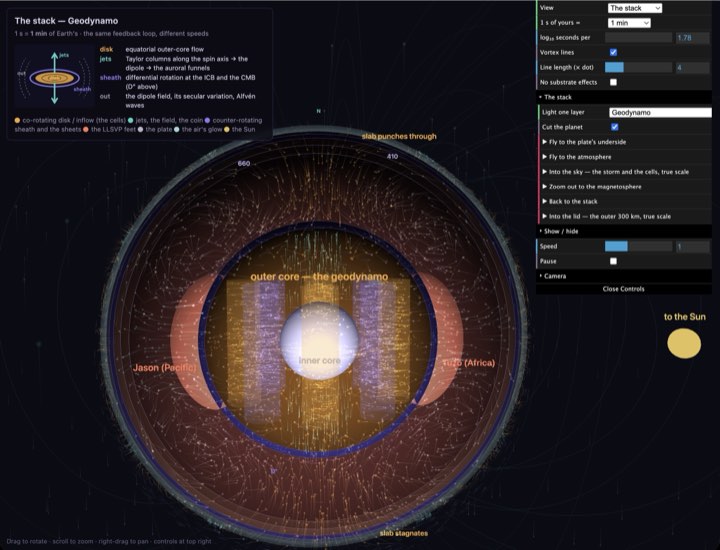Adjust the log10 seconds per slider

(638, 38)
